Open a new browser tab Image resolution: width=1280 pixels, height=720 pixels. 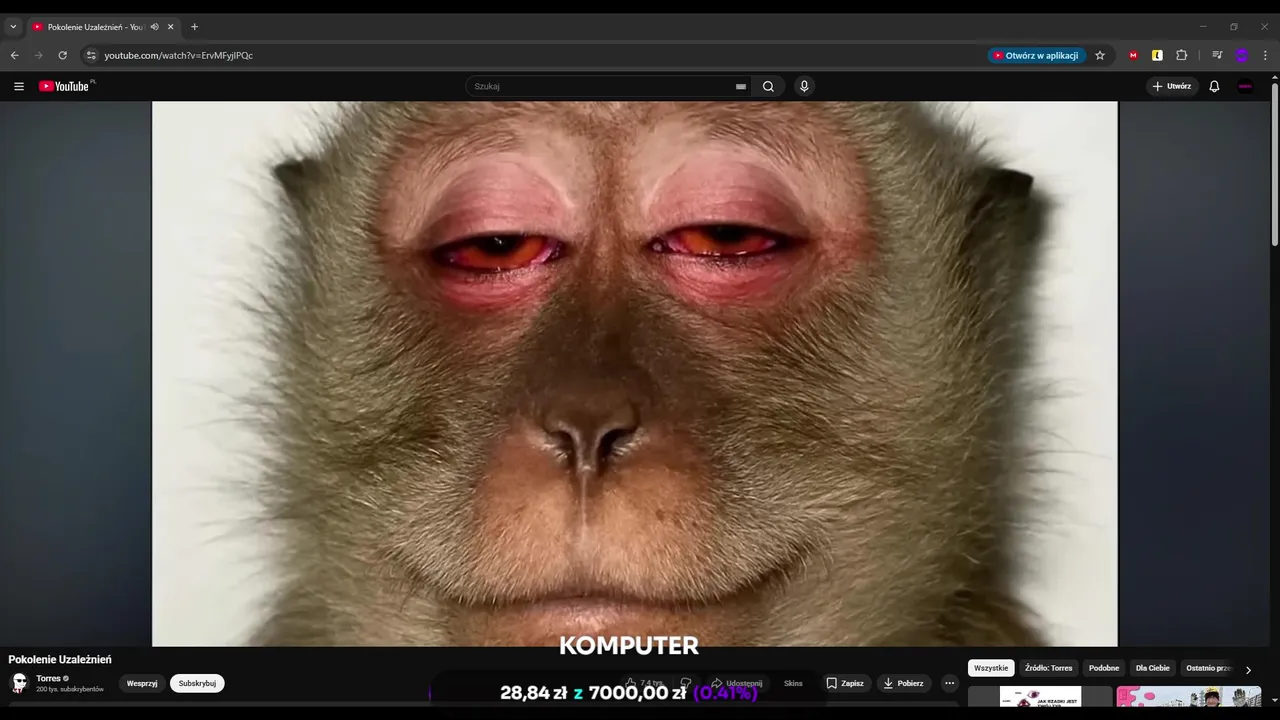[x=194, y=27]
